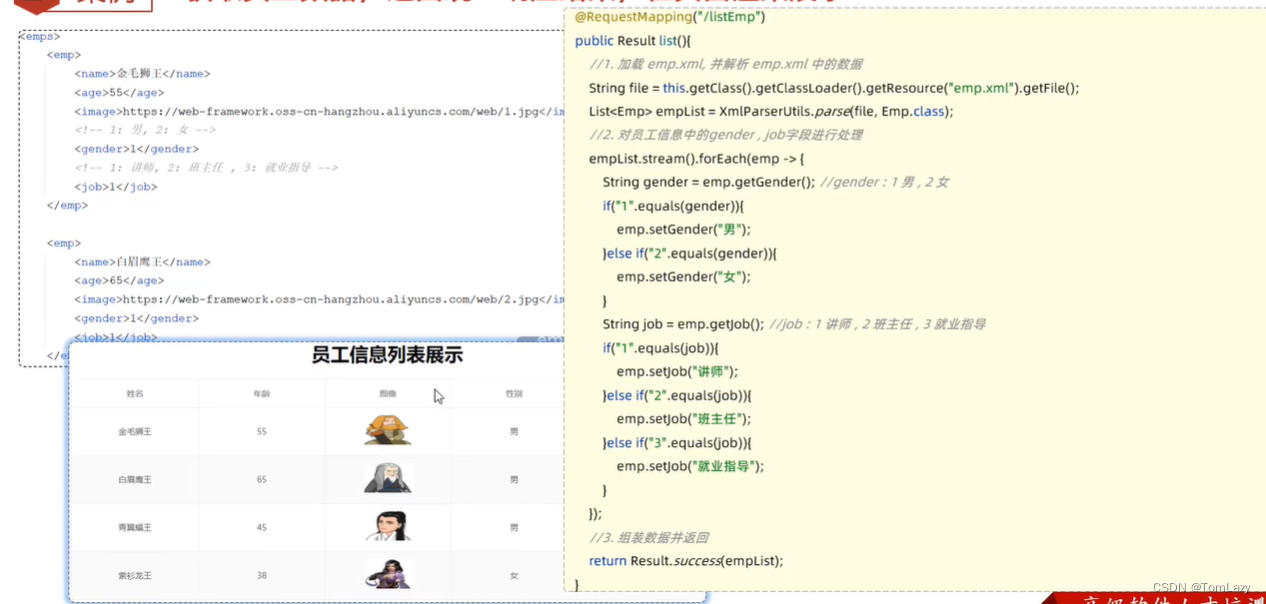This screenshot has width=1266, height=604.
Task: Click the <emps> root tag in the XML
Action: pyautogui.click(x=40, y=37)
